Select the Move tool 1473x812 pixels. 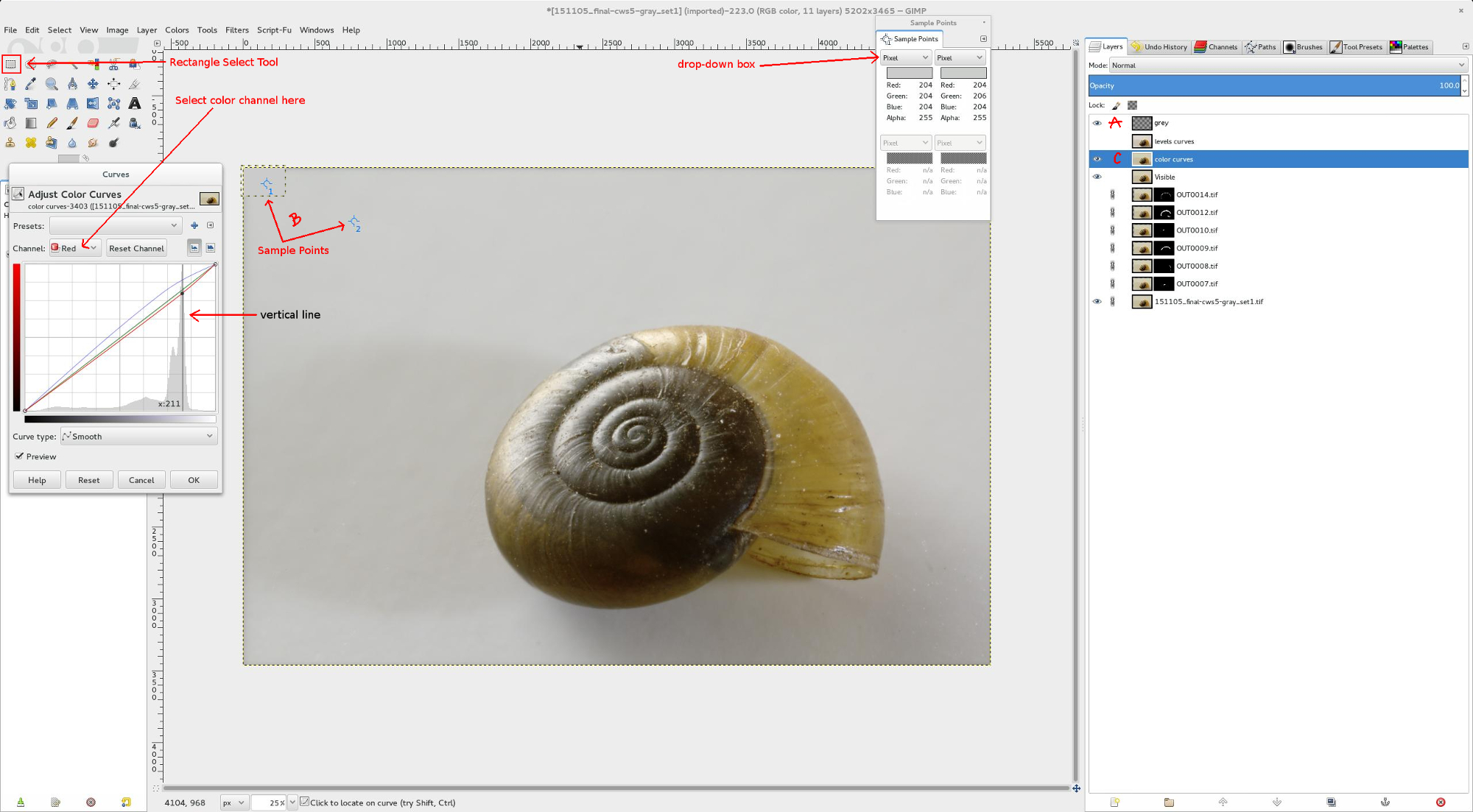point(93,84)
